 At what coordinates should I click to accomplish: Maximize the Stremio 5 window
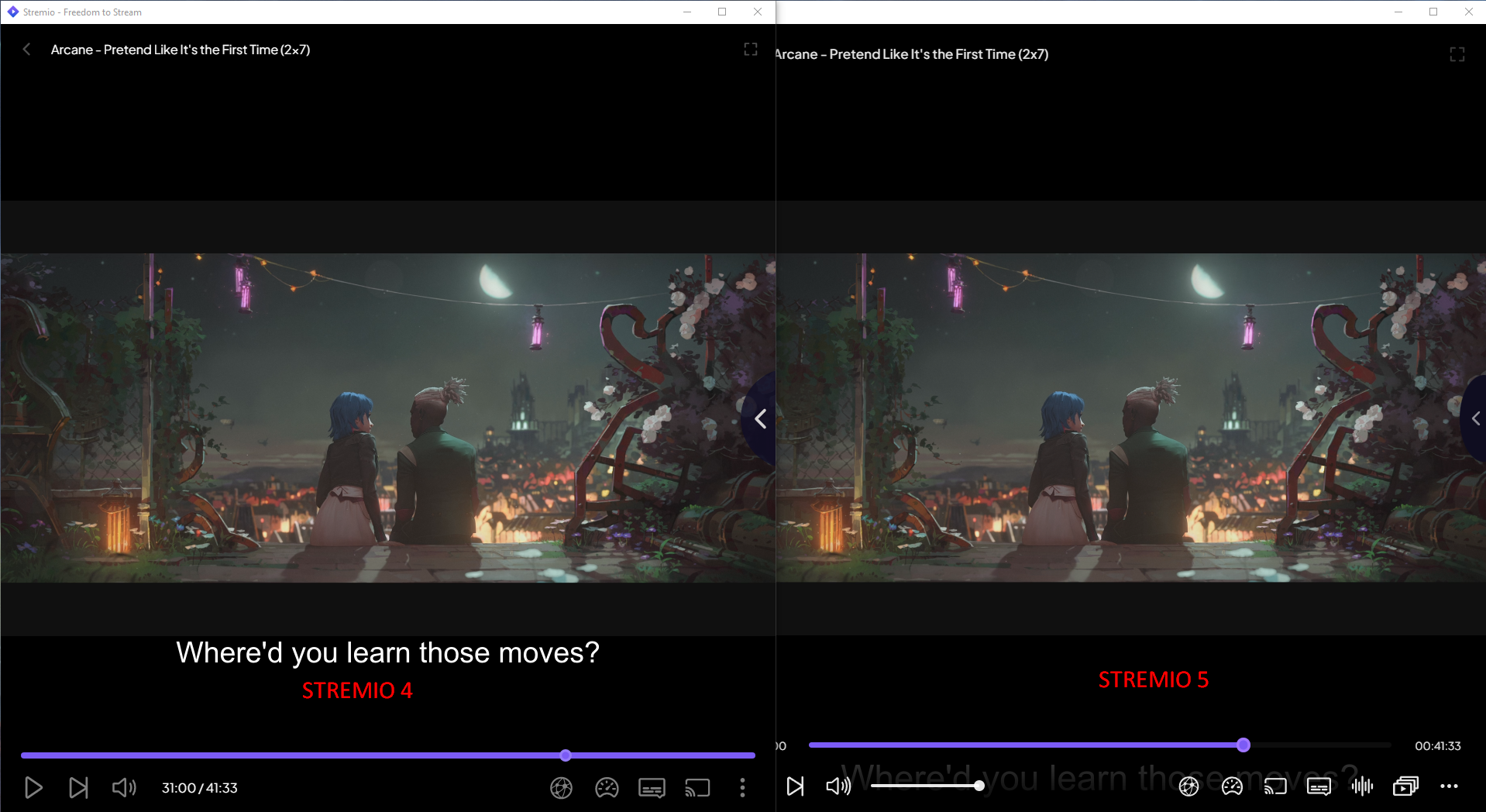click(x=1433, y=12)
